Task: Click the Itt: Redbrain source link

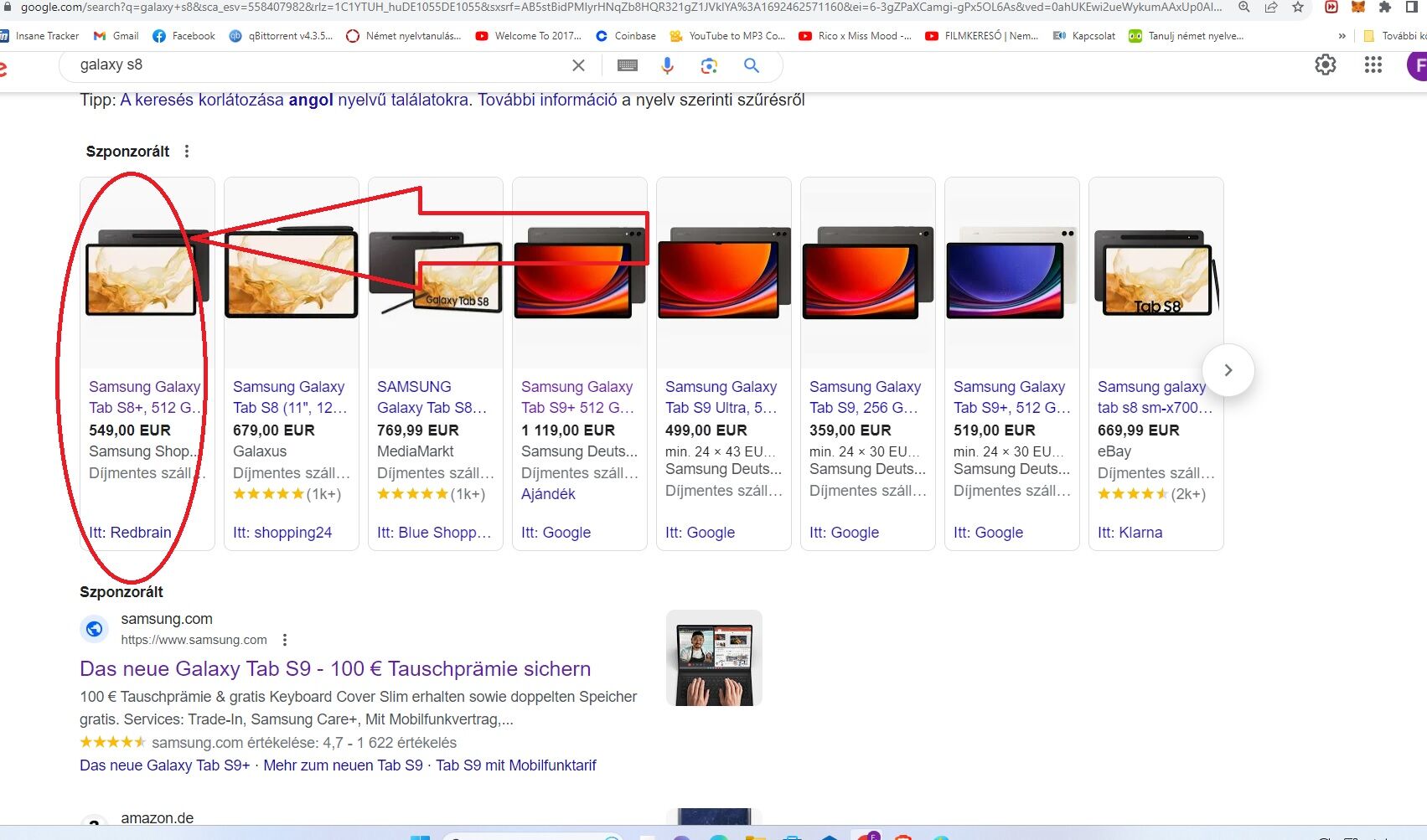Action: 130,533
